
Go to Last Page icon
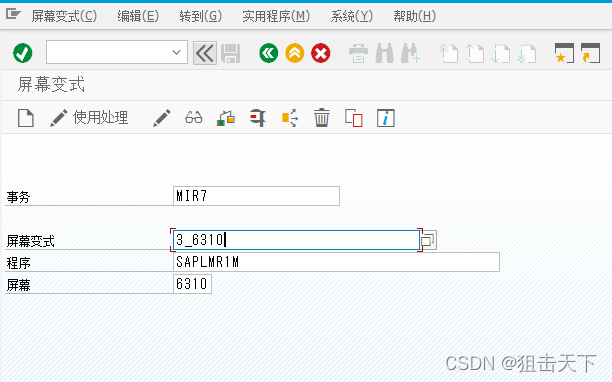527,53
